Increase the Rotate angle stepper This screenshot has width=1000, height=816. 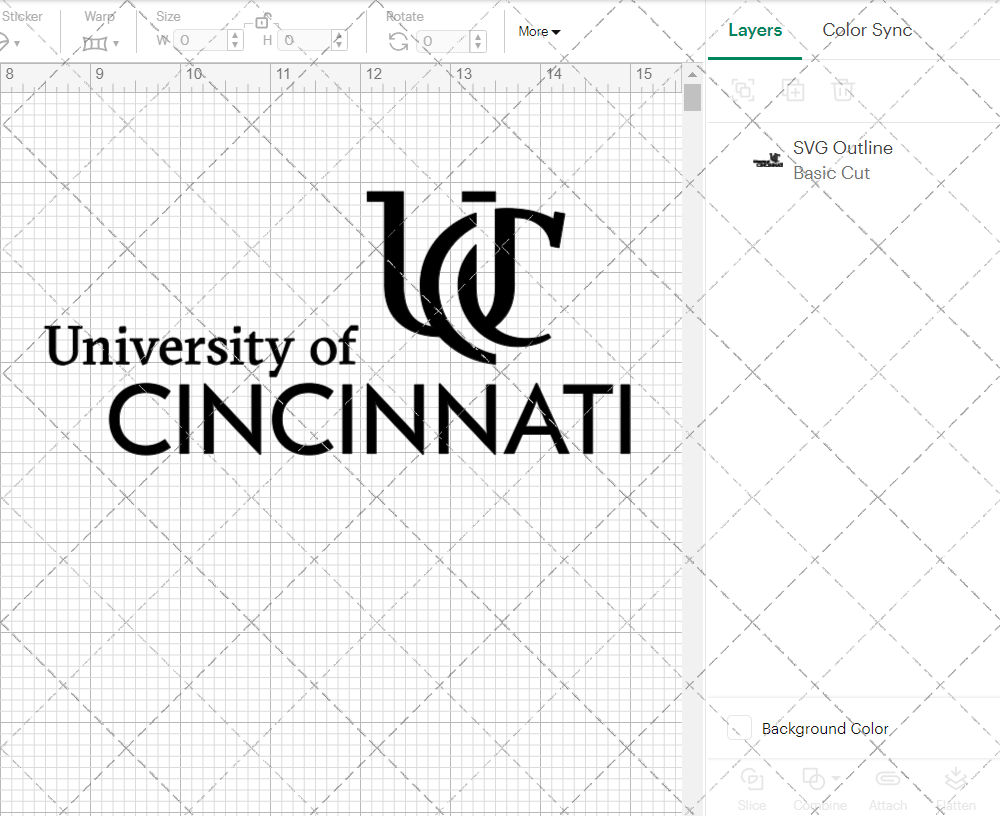point(478,36)
